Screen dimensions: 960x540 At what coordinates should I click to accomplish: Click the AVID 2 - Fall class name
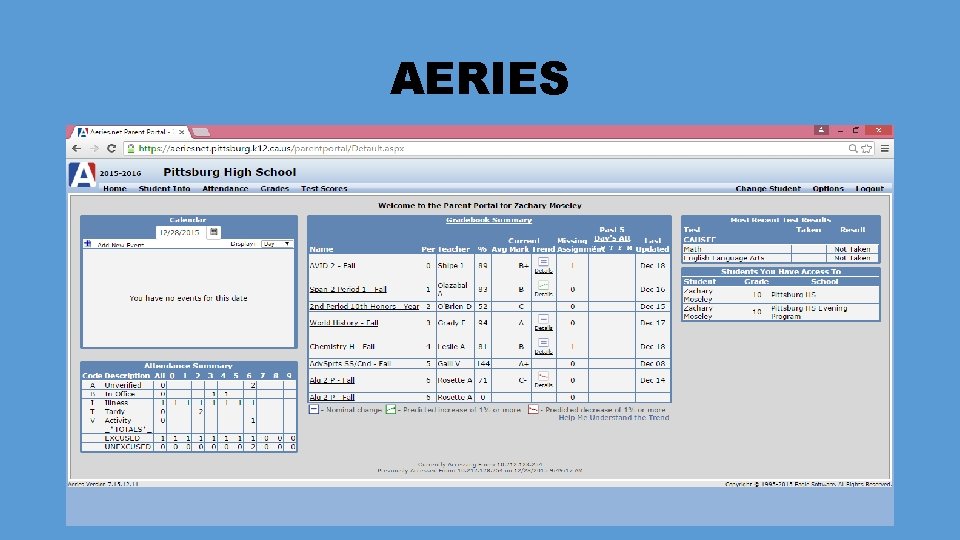click(x=332, y=266)
